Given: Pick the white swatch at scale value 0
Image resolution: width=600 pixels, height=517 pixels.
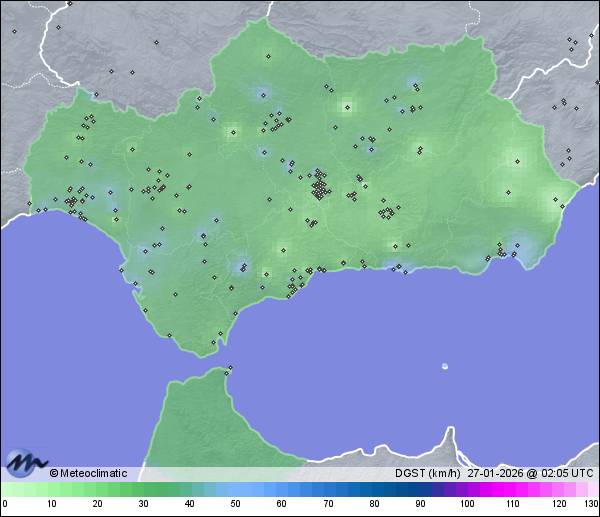Looking at the screenshot, I should pos(5,489).
